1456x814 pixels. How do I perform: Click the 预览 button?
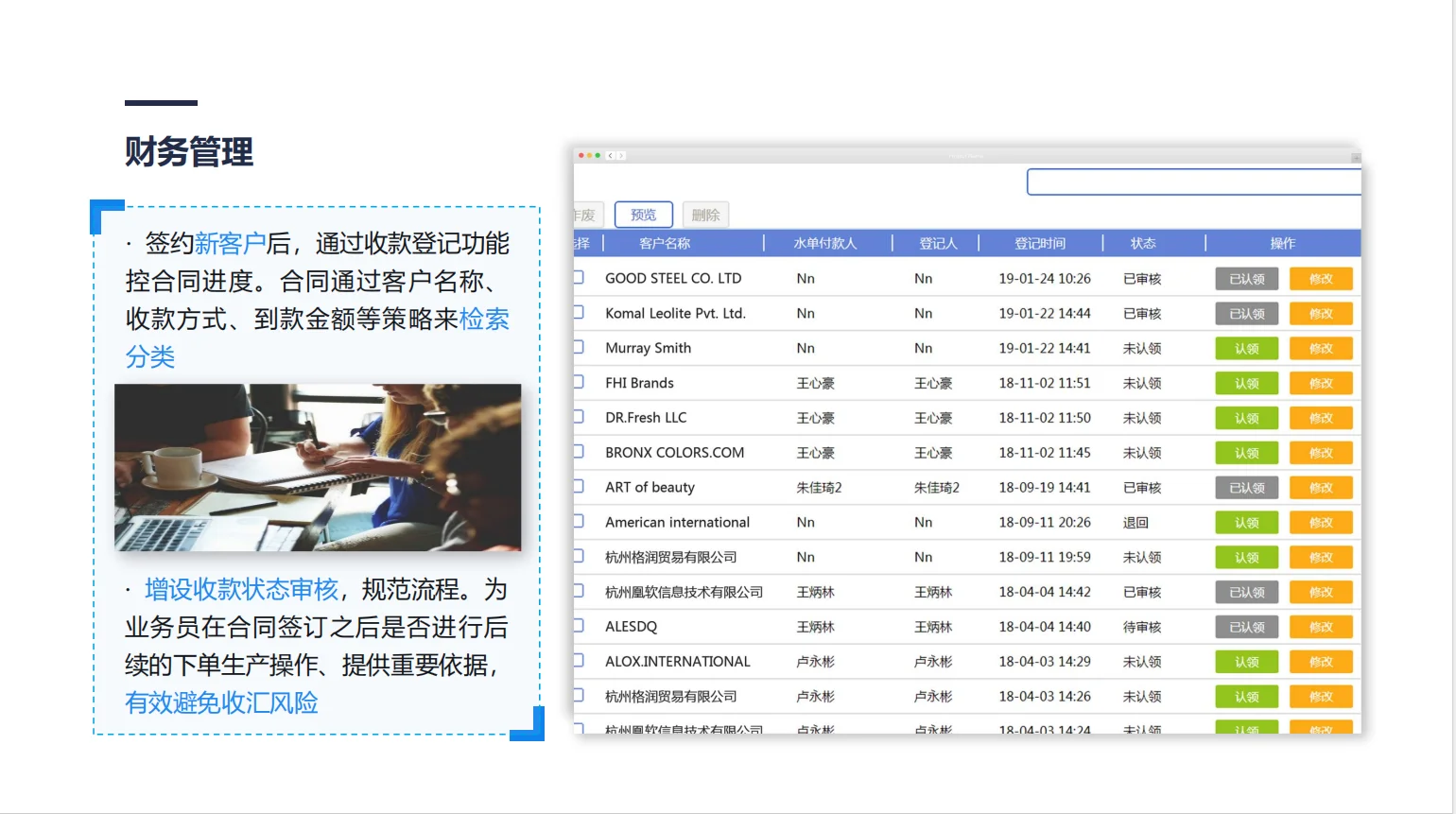tap(643, 215)
